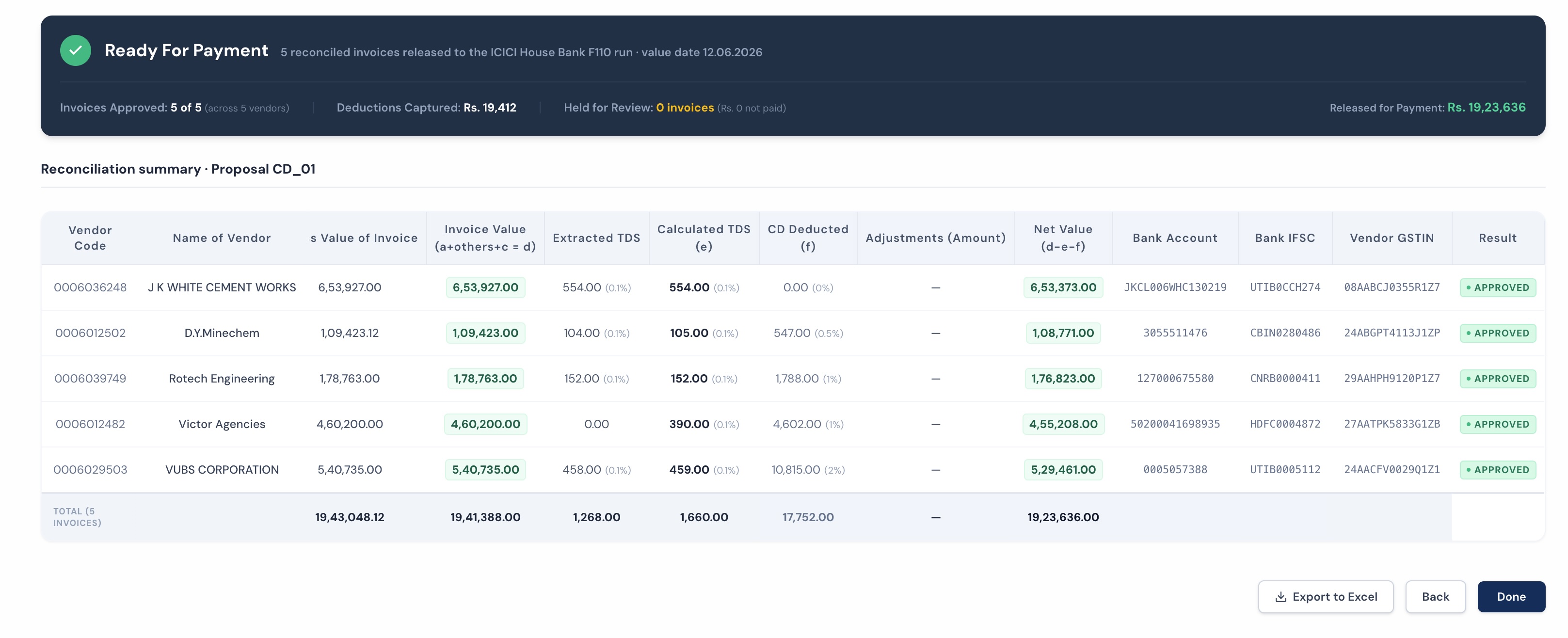Image resolution: width=1568 pixels, height=638 pixels.
Task: Click the download icon in Export to Excel
Action: coord(1280,597)
